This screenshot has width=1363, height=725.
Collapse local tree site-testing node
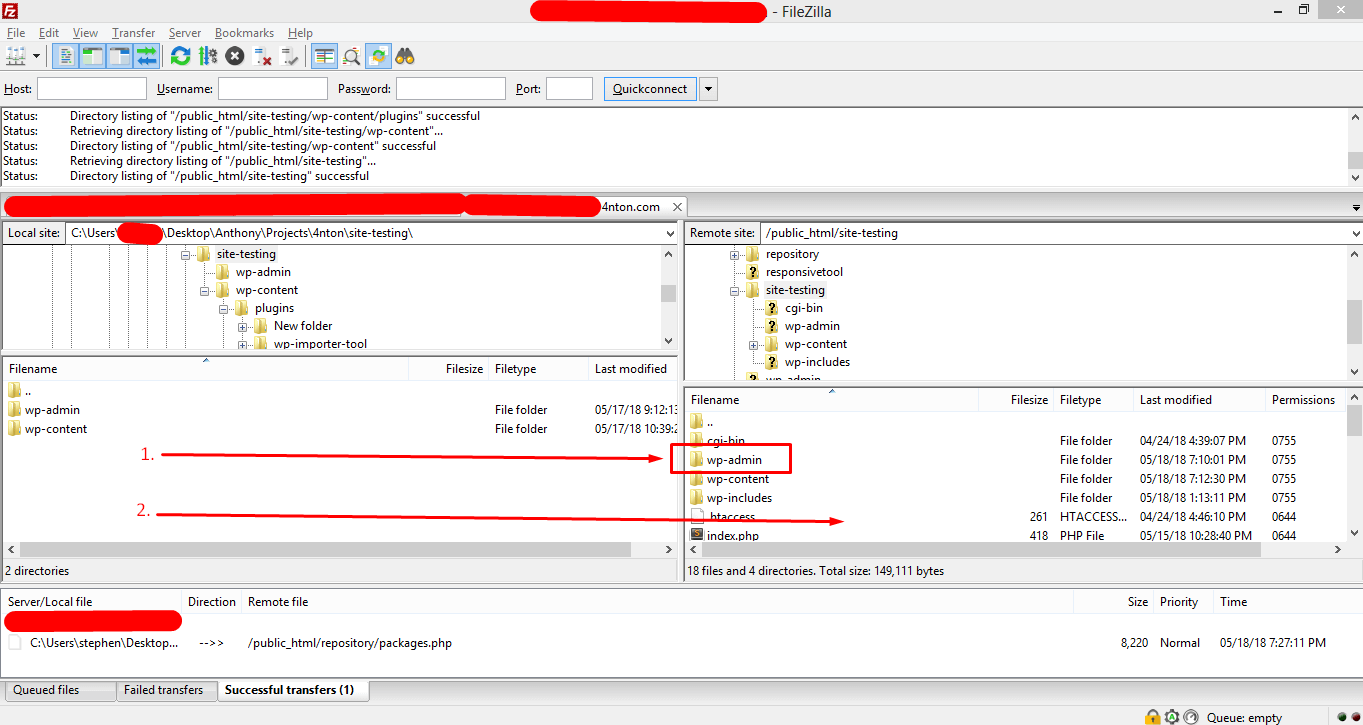point(186,254)
